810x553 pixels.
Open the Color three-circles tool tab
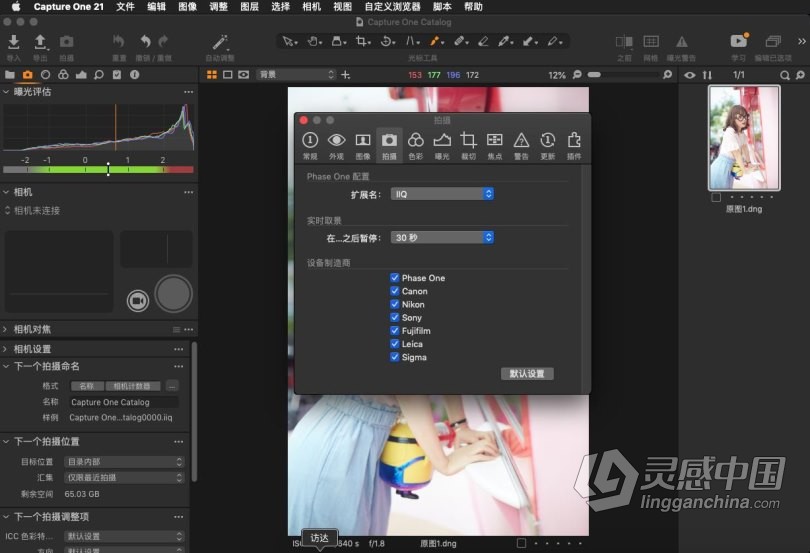point(63,74)
